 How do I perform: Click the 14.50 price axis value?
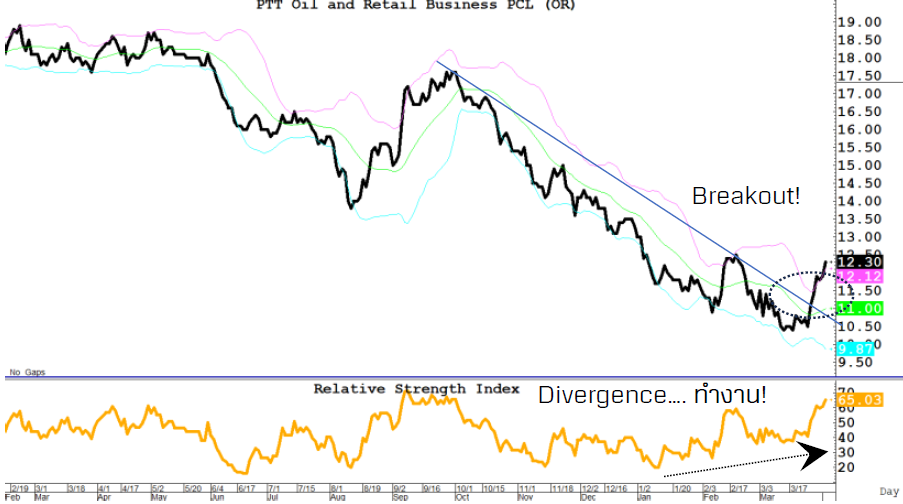[x=859, y=184]
